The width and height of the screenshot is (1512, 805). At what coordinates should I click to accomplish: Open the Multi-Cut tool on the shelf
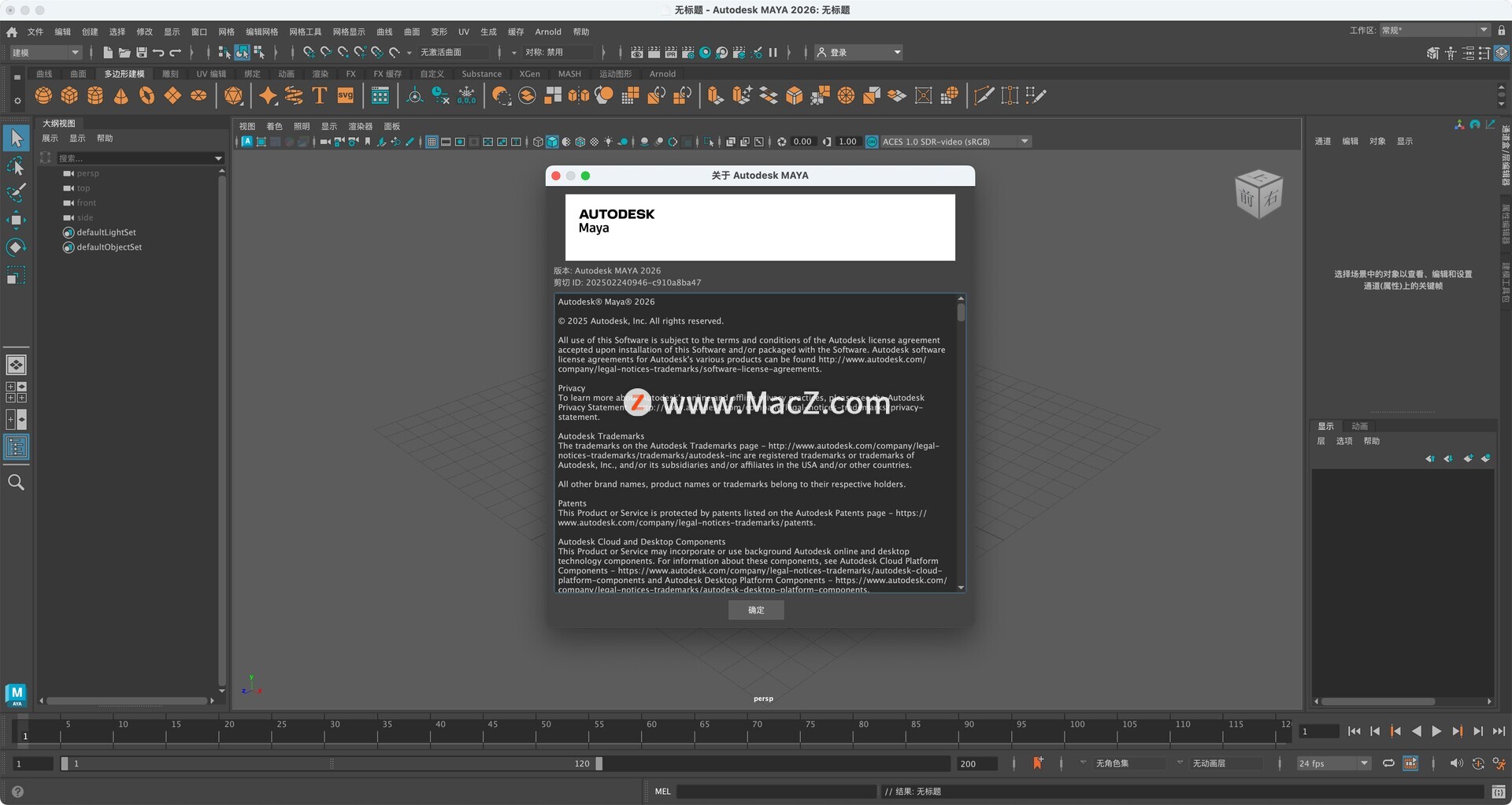(x=984, y=95)
